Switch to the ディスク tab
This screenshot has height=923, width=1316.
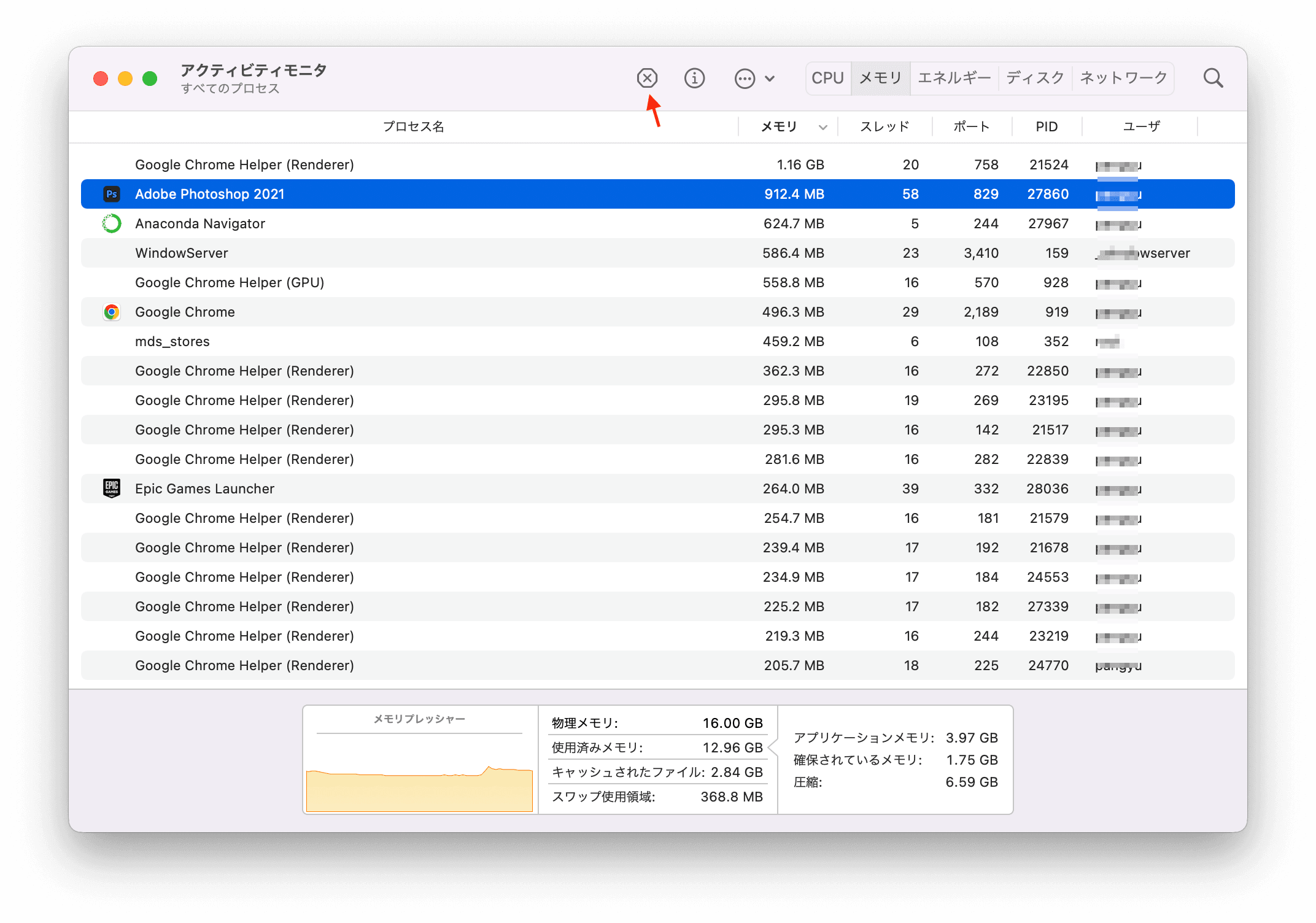(x=1035, y=78)
